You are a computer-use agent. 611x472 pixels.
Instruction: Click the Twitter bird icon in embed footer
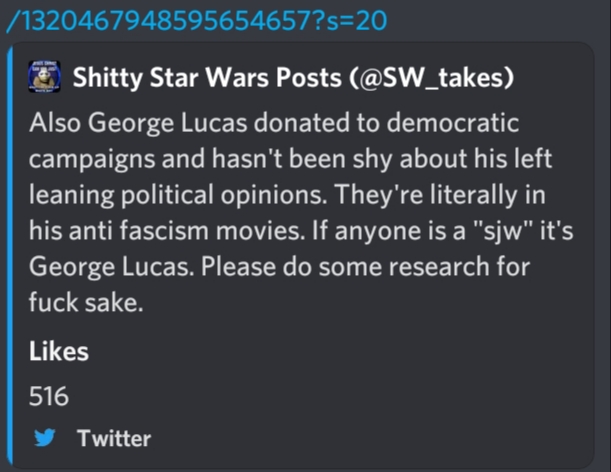[44, 438]
